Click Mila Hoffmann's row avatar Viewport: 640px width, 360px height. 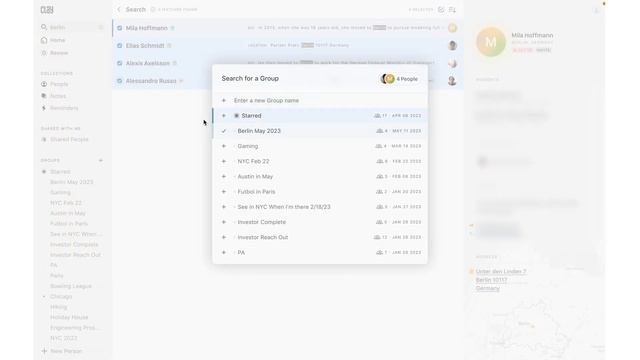point(452,28)
